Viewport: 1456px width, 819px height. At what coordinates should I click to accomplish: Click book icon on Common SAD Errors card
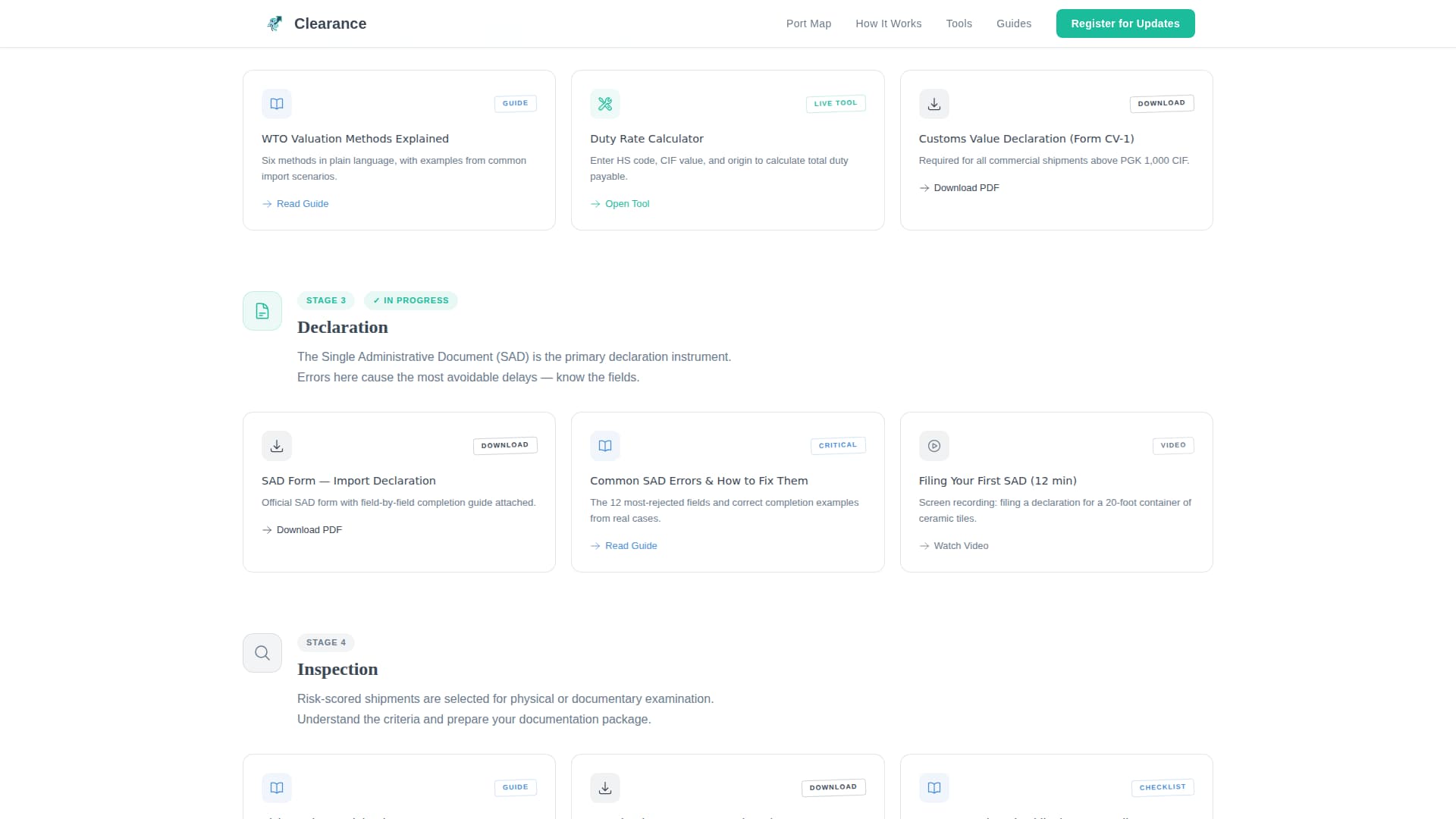tap(604, 446)
